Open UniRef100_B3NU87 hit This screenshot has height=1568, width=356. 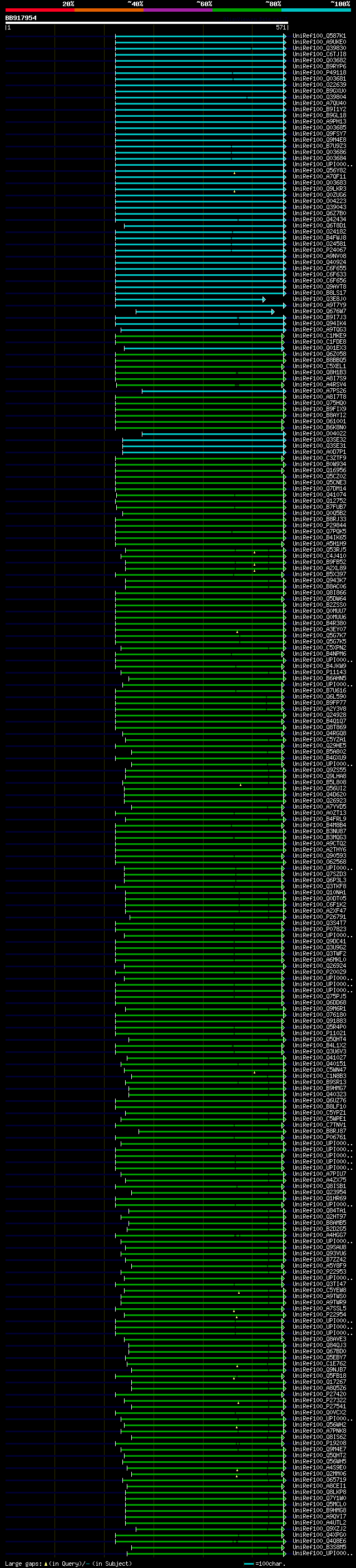pyautogui.click(x=319, y=832)
